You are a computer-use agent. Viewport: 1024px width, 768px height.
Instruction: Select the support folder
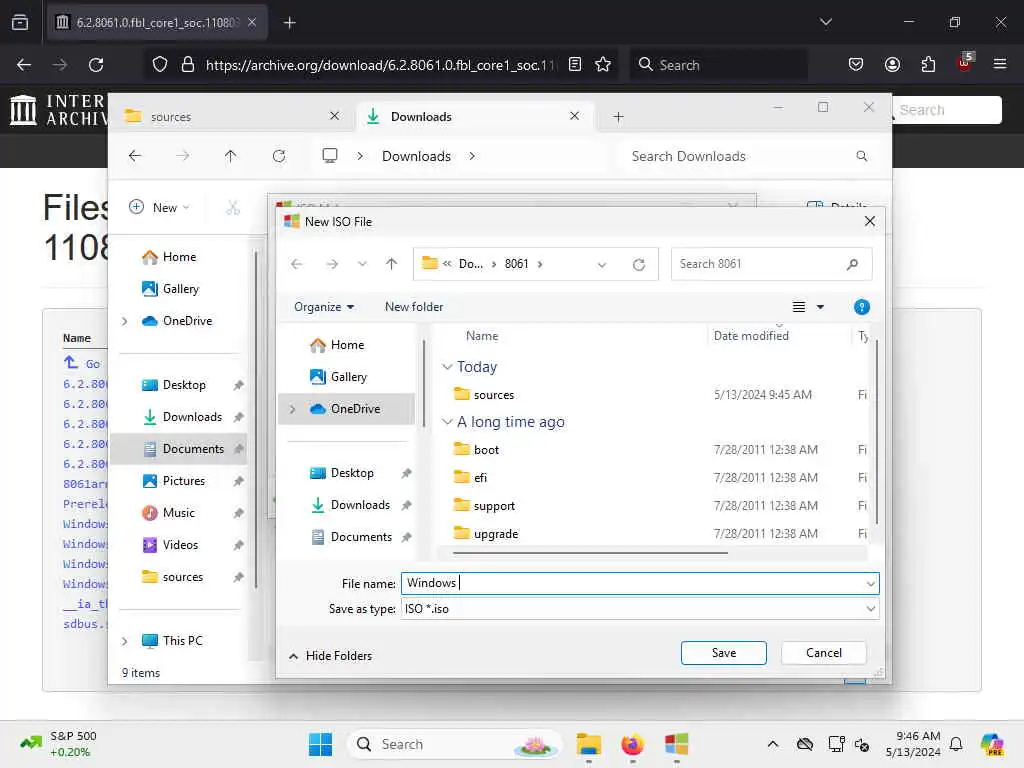coord(494,505)
